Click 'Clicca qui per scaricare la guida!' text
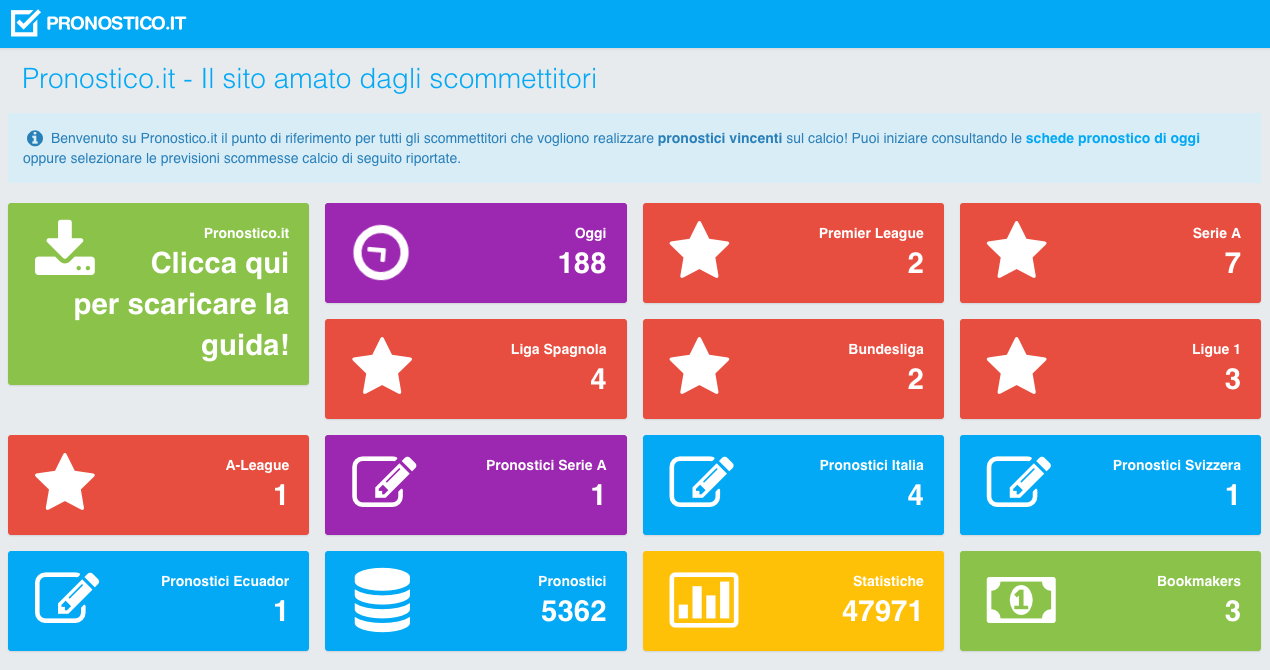The height and width of the screenshot is (670, 1270). pyautogui.click(x=182, y=304)
